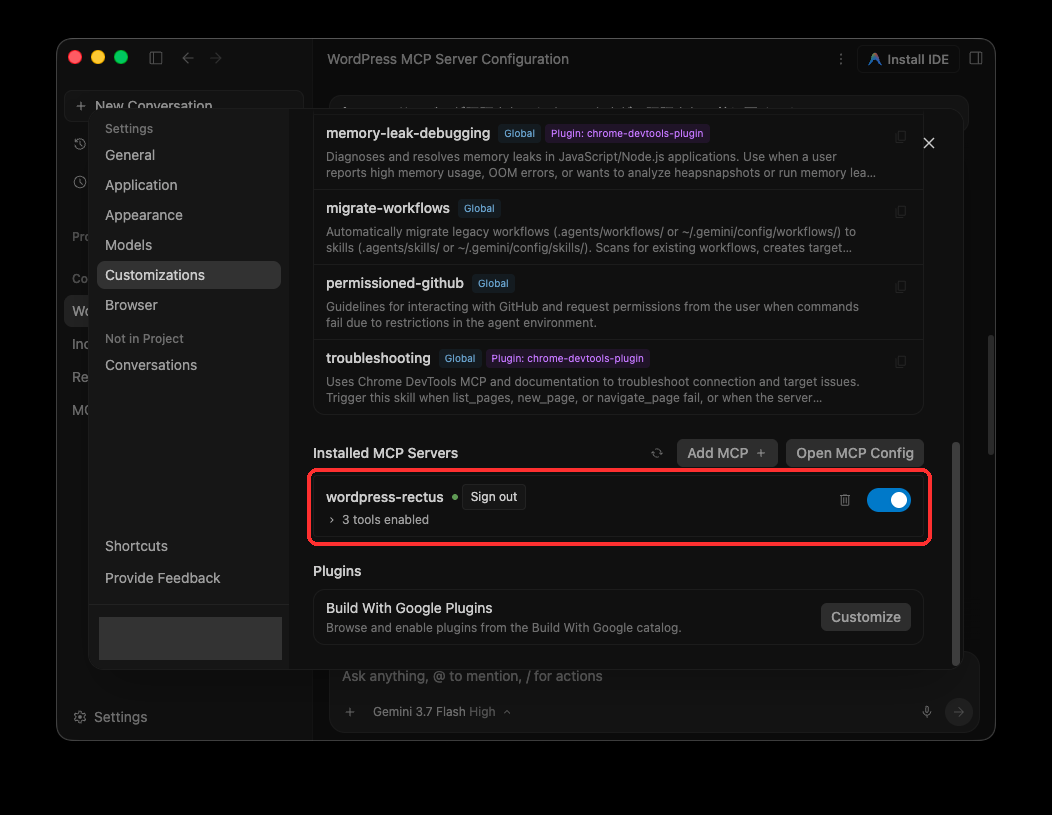Click the wordpress-rectus server name
This screenshot has width=1052, height=815.
tap(384, 497)
